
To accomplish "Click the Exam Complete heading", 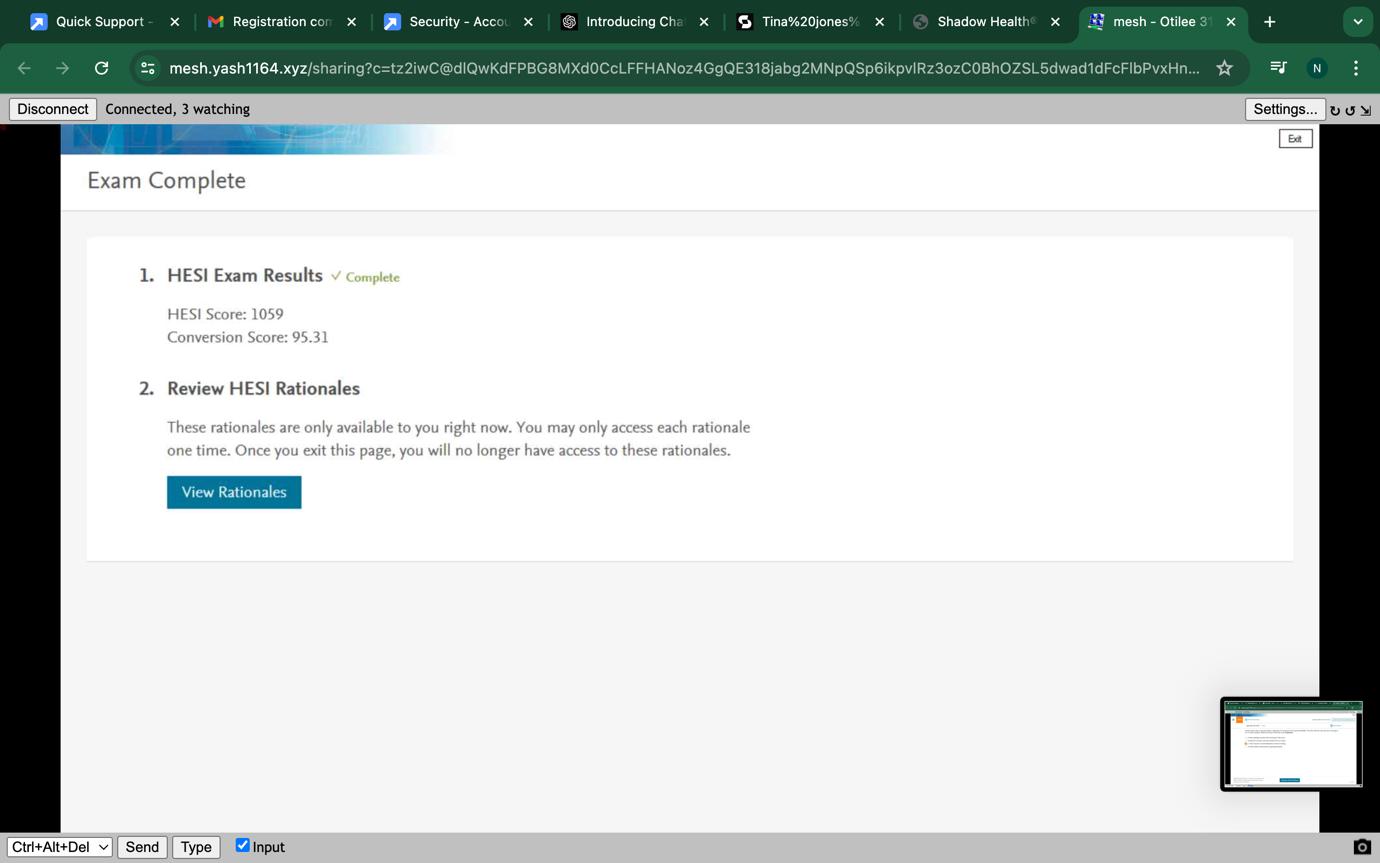I will coord(166,181).
